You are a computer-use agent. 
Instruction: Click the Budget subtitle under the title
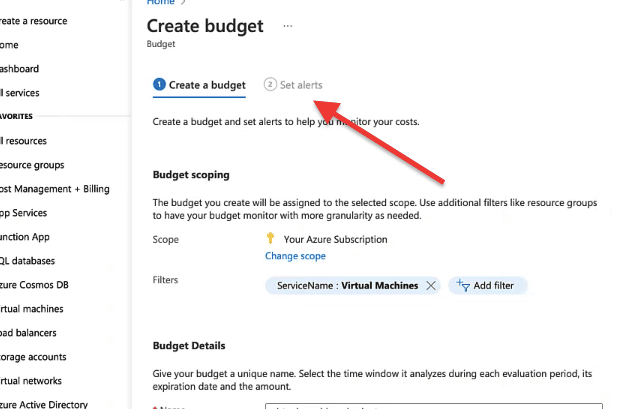point(161,44)
